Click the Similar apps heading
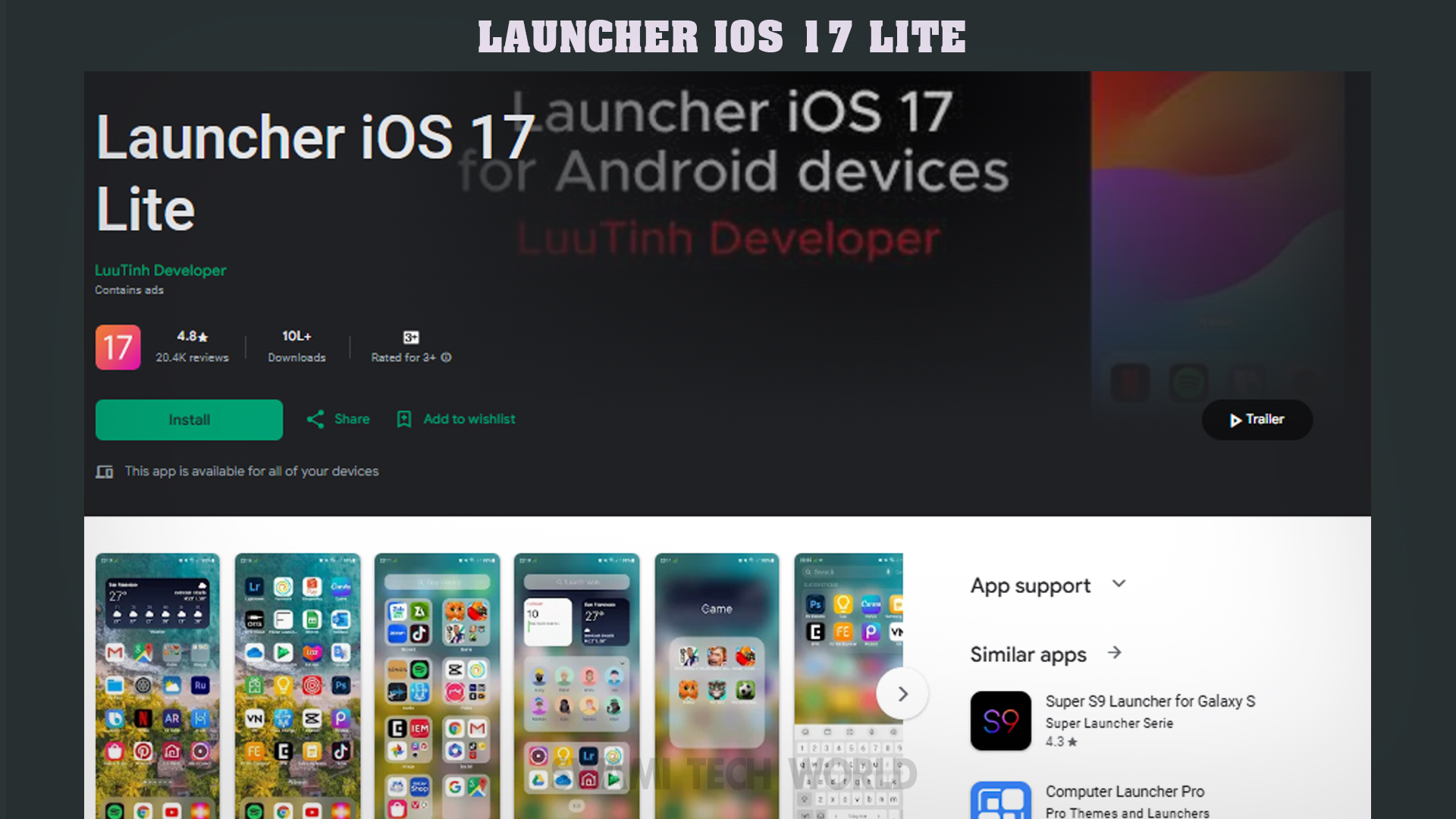 tap(1028, 654)
